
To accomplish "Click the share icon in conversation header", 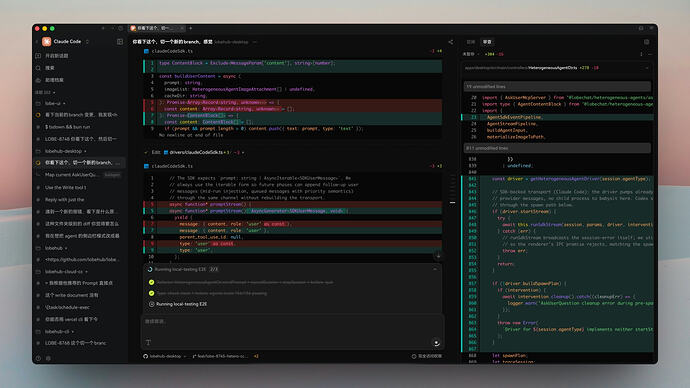I will tap(451, 42).
